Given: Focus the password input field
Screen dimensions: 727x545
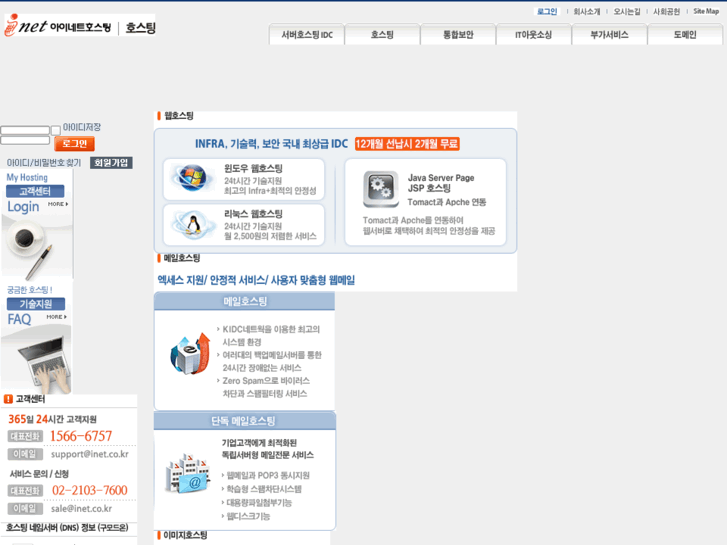Looking at the screenshot, I should pyautogui.click(x=25, y=140).
